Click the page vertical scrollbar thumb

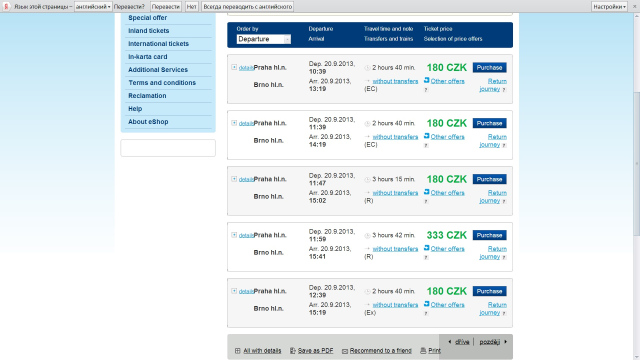[x=636, y=163]
